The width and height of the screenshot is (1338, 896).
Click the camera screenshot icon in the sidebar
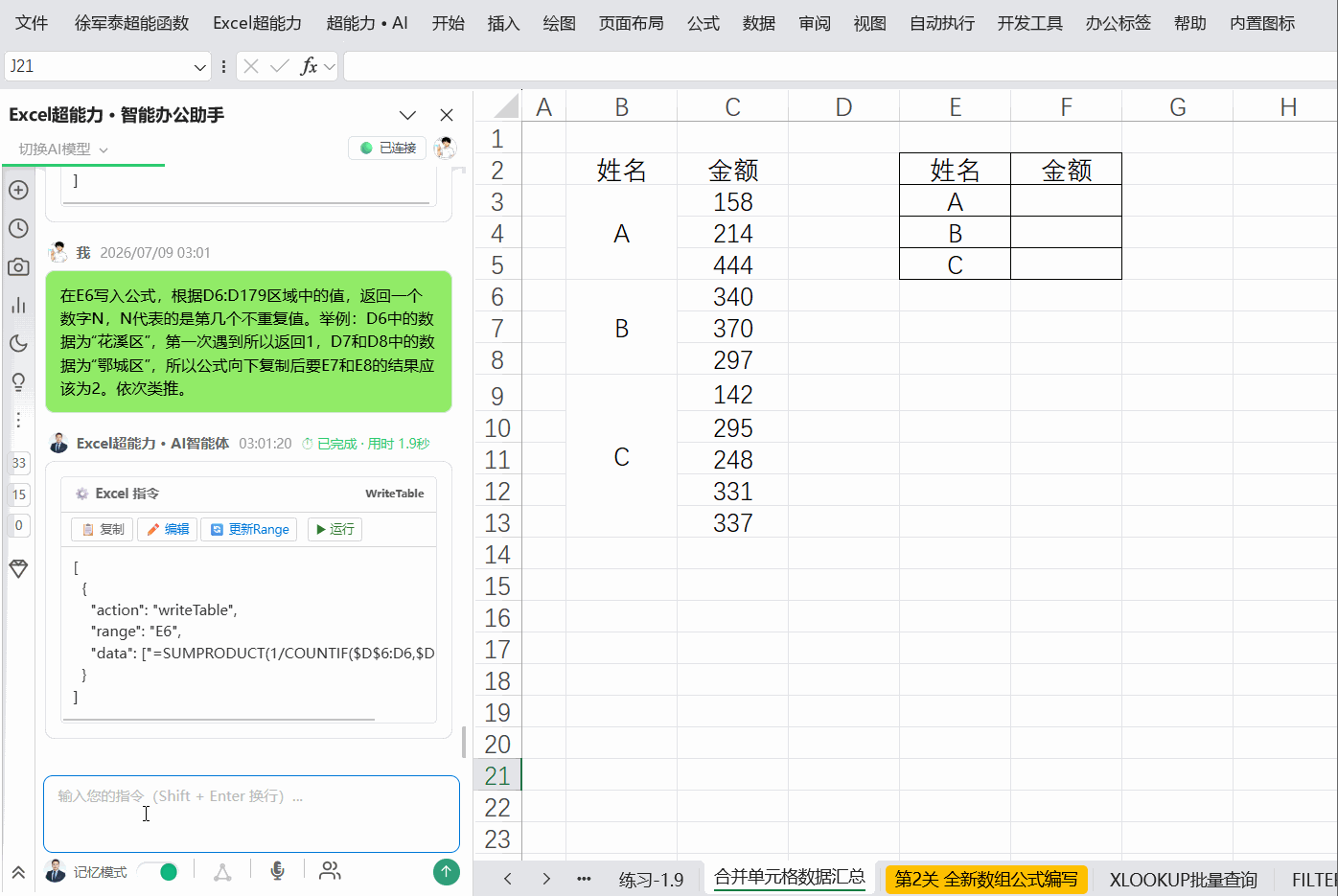18,266
